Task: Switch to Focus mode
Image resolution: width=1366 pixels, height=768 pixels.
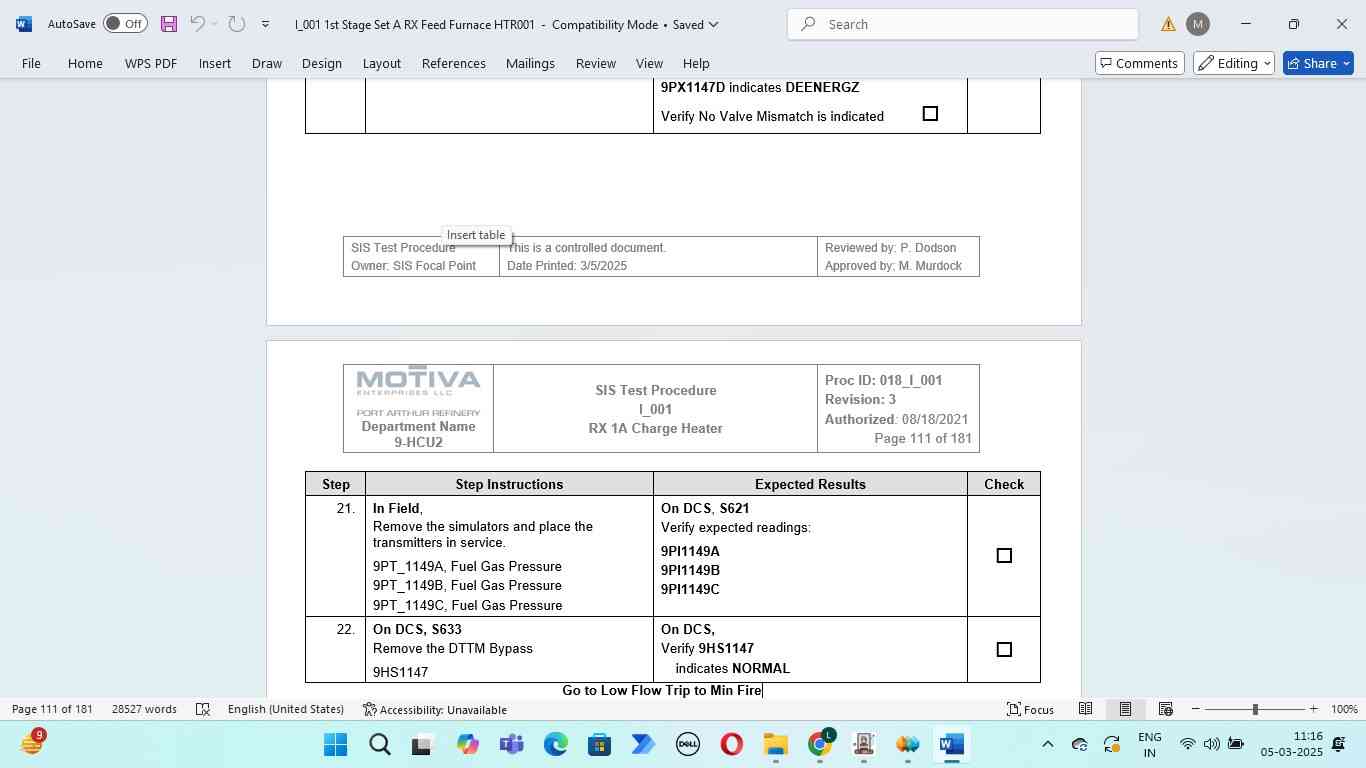Action: [x=1030, y=709]
